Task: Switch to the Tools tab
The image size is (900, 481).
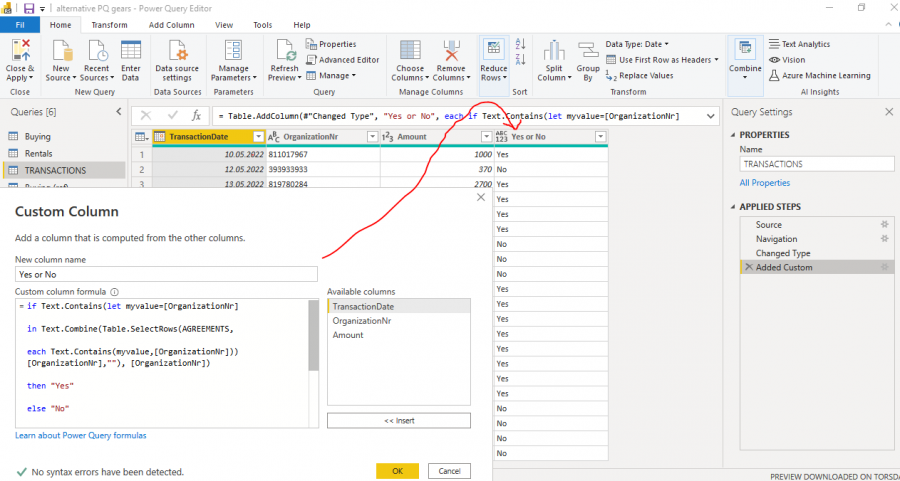Action: pyautogui.click(x=263, y=25)
